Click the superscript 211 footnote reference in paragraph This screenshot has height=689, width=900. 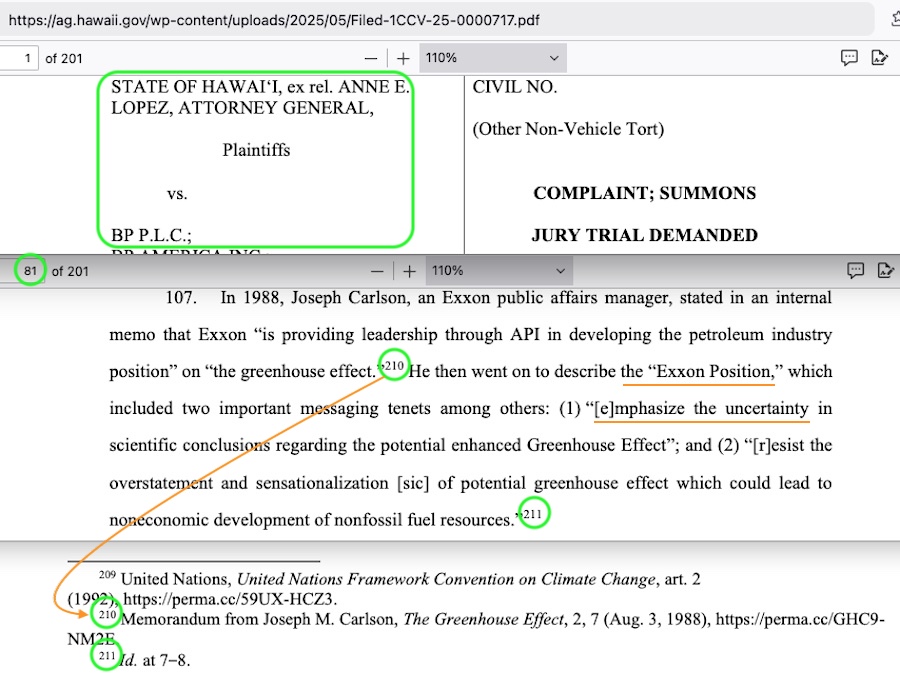click(533, 514)
